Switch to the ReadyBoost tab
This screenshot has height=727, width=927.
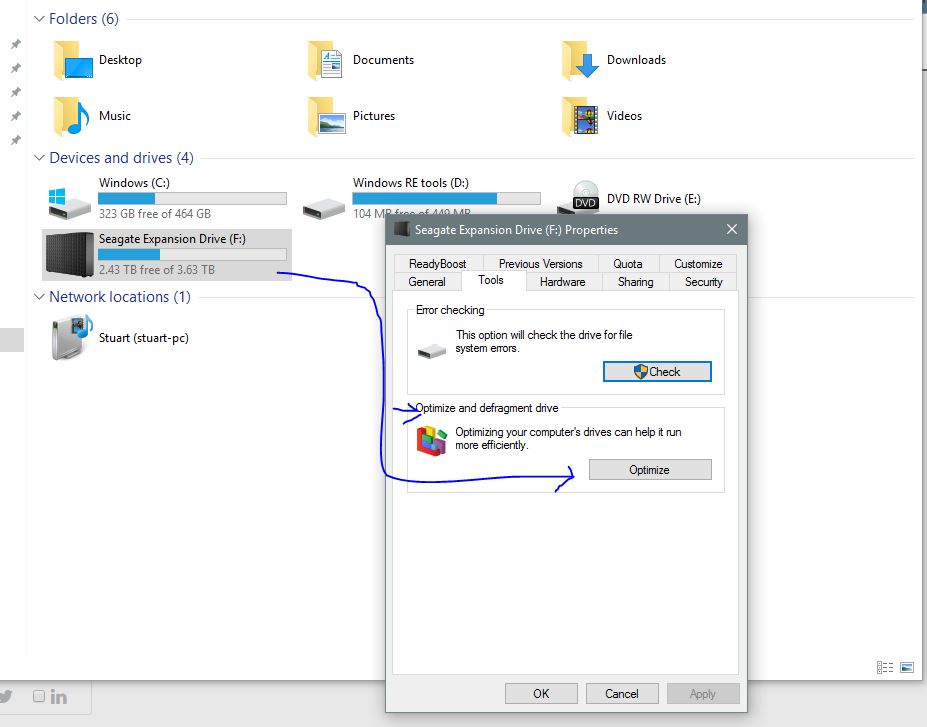pyautogui.click(x=437, y=263)
